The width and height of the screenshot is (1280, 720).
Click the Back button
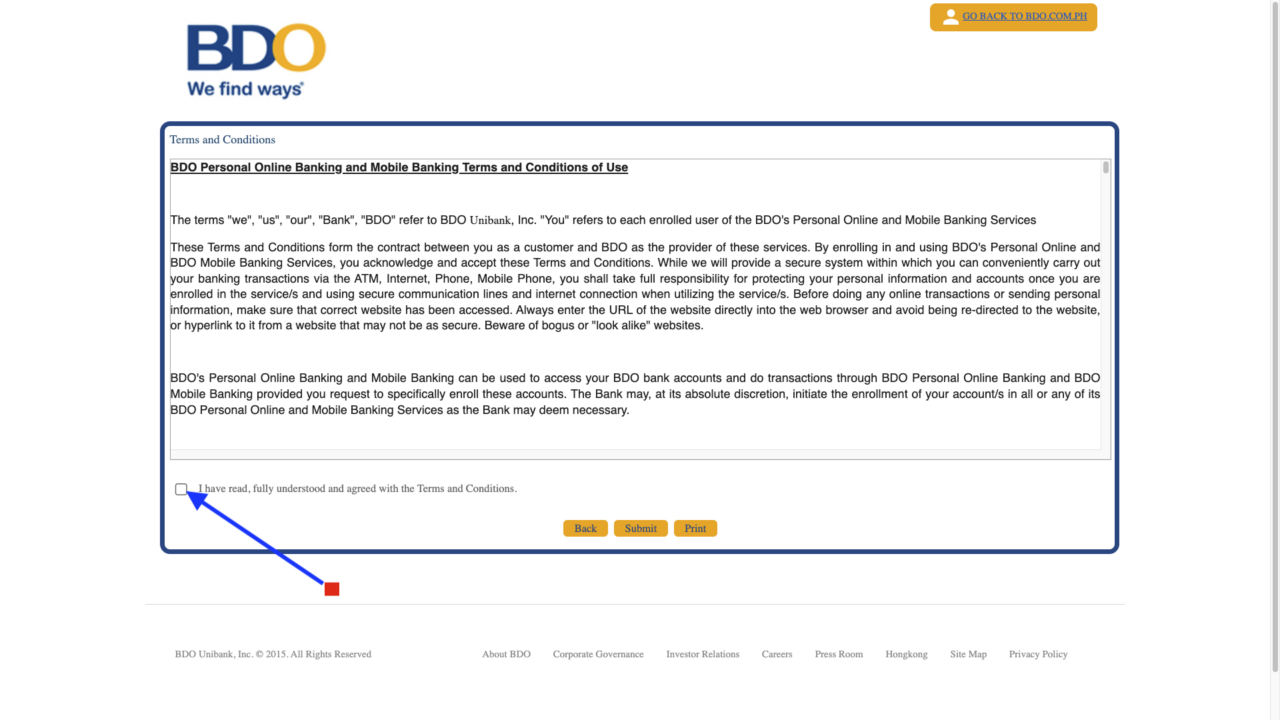pos(585,528)
